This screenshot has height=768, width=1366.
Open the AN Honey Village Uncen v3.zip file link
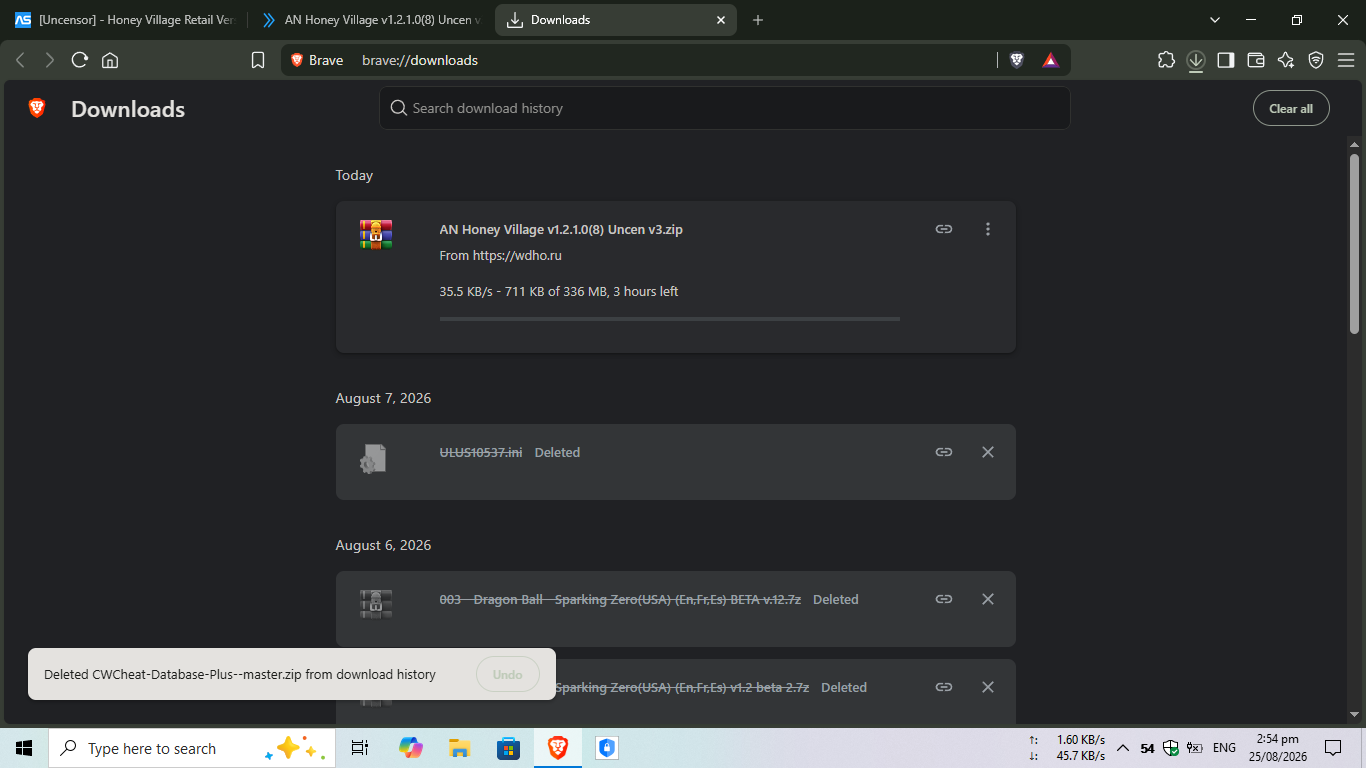click(x=561, y=229)
